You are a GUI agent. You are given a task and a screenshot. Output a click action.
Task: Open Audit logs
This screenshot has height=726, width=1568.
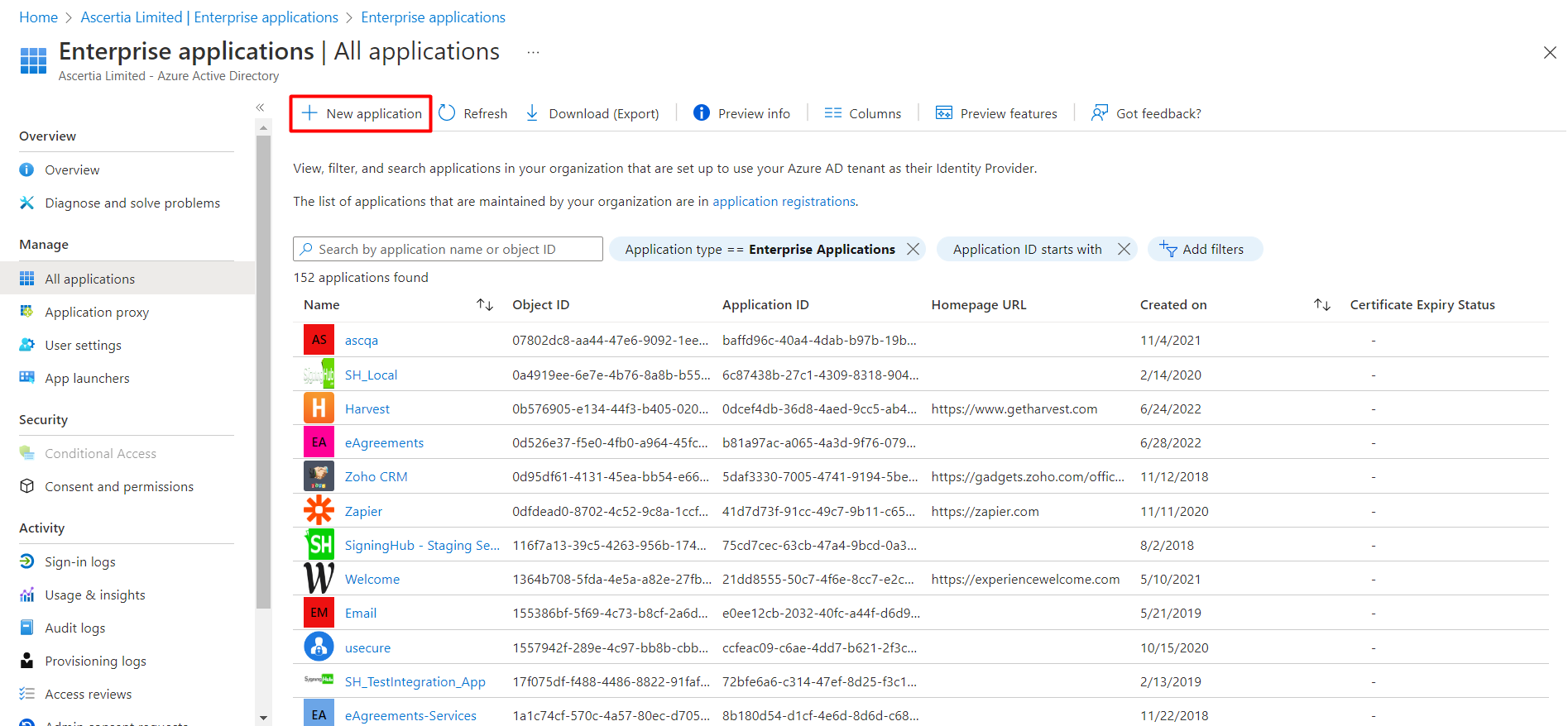[x=75, y=628]
